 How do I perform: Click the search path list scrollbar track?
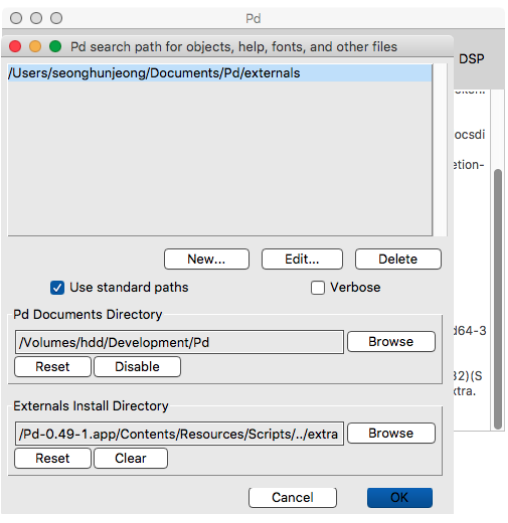(x=441, y=150)
